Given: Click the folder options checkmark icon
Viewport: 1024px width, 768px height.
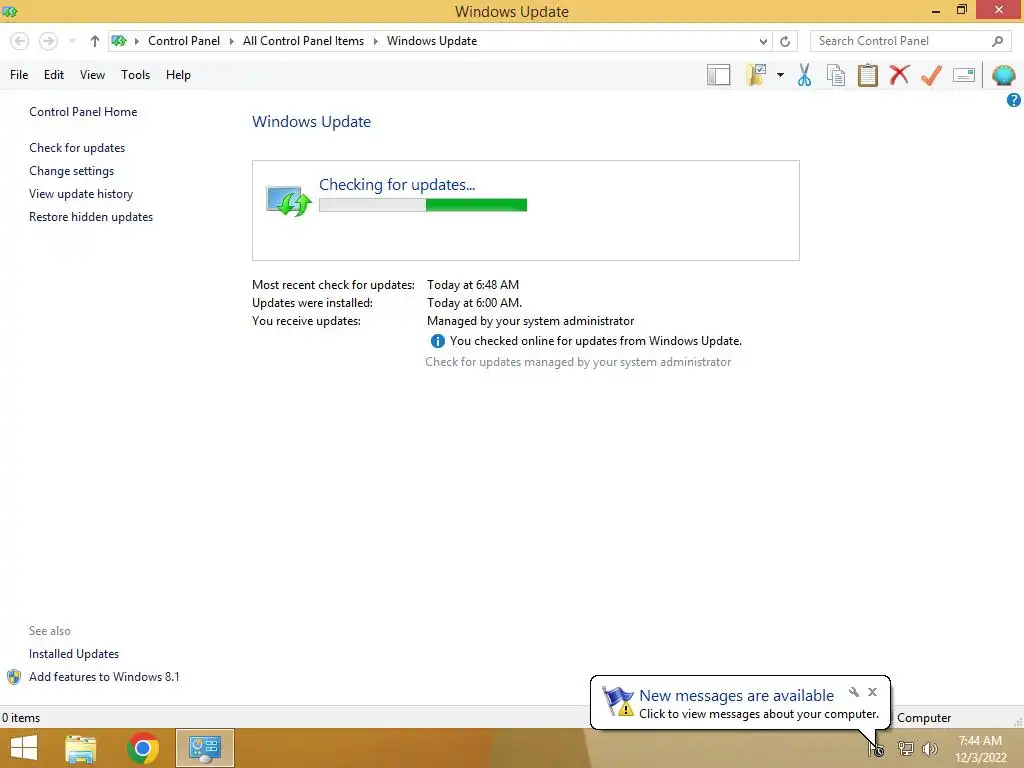Looking at the screenshot, I should 757,75.
